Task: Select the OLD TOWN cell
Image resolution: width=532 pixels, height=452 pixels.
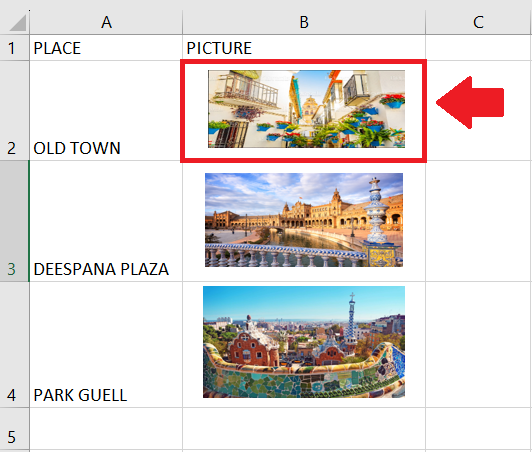Action: (106, 111)
